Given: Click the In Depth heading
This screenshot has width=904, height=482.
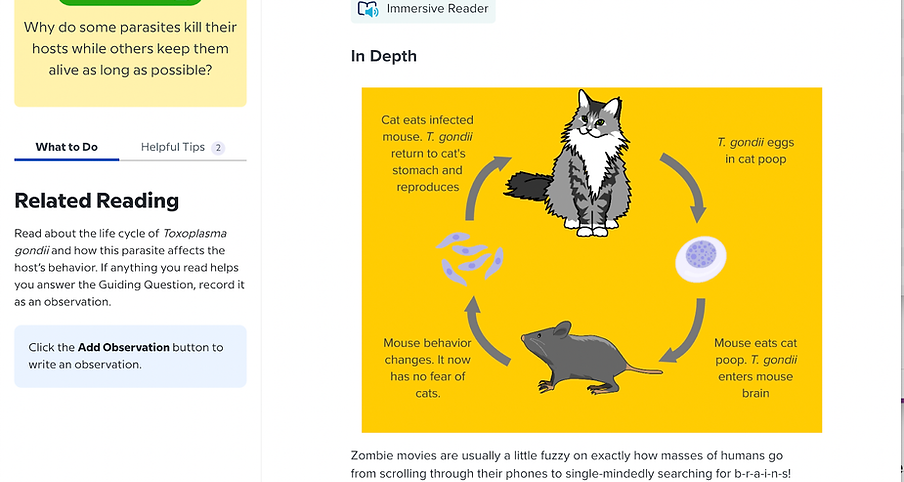Looking at the screenshot, I should tap(384, 56).
